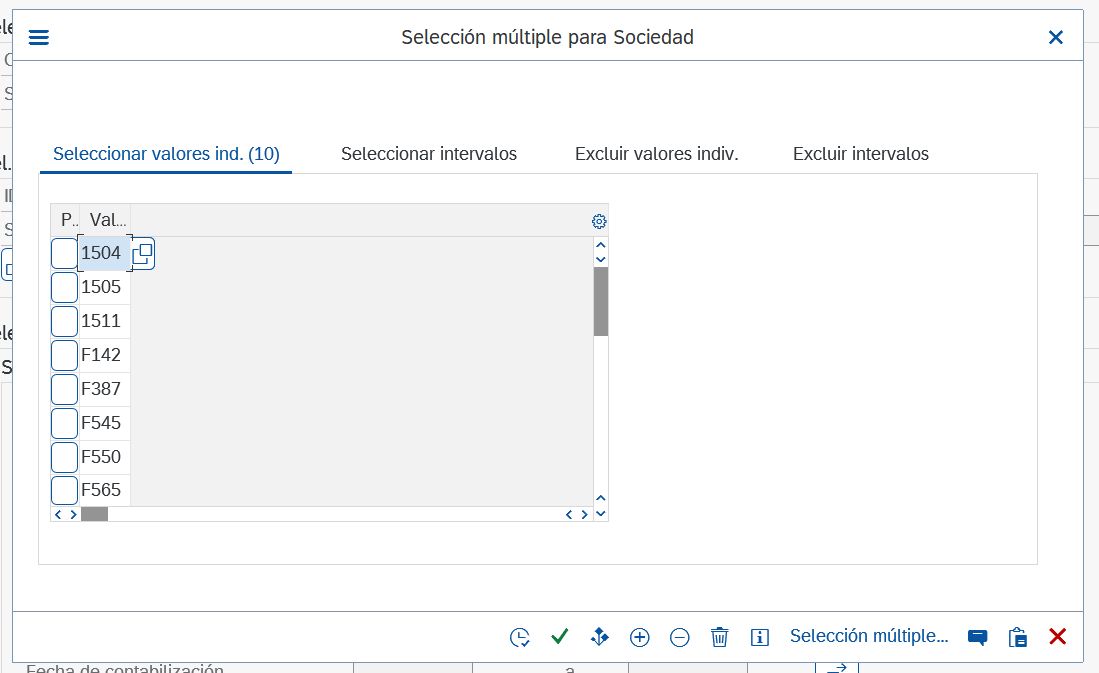The height and width of the screenshot is (673, 1099).
Task: Switch to the Seleccionar intervalos tab
Action: pos(429,154)
